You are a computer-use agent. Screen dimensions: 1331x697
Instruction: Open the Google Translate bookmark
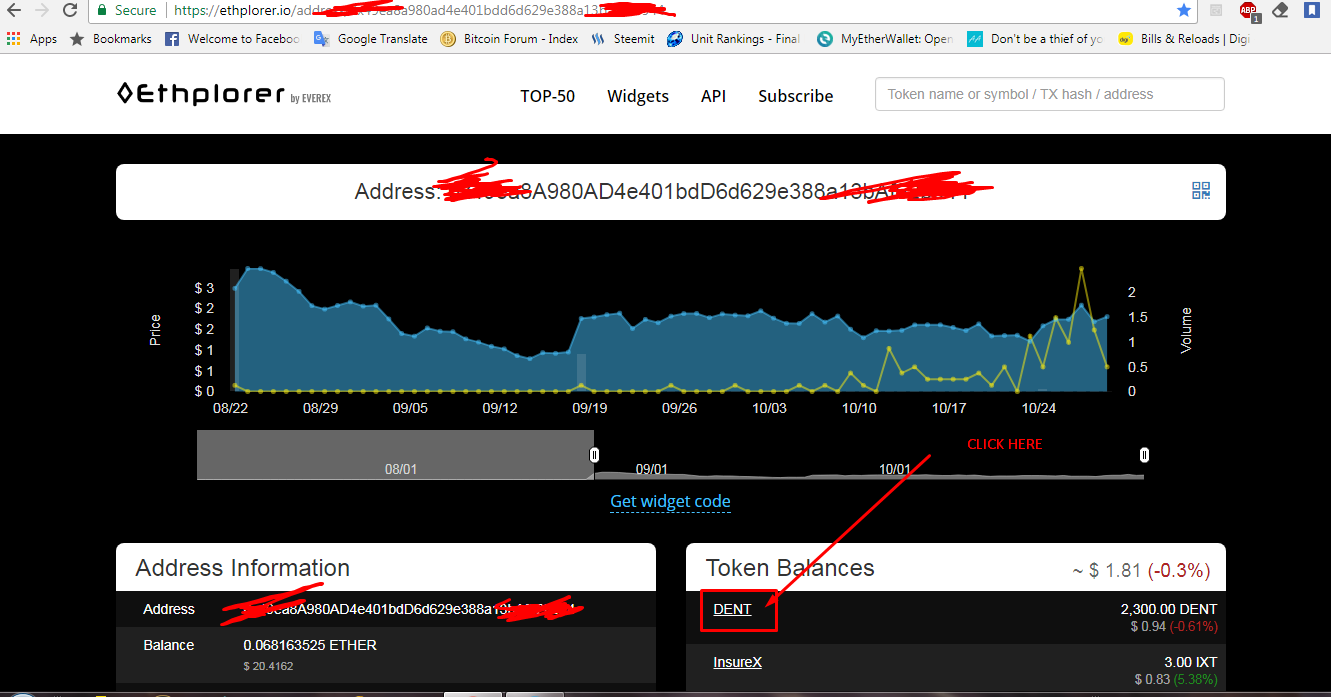tap(371, 39)
